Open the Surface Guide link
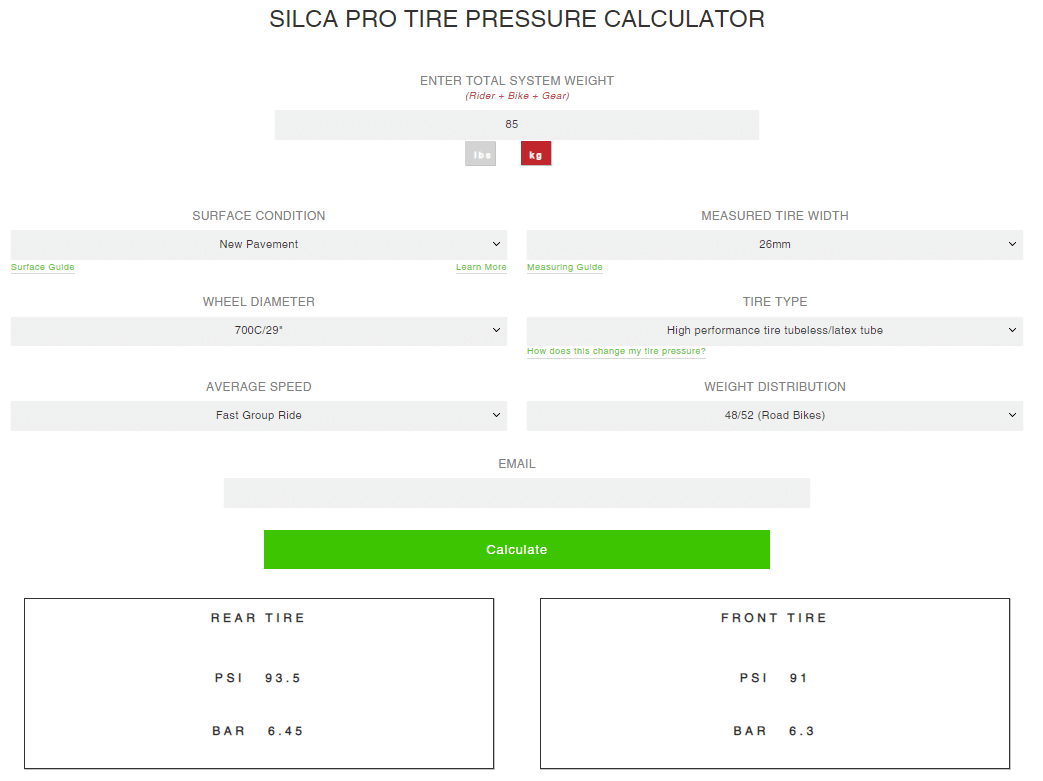 43,267
